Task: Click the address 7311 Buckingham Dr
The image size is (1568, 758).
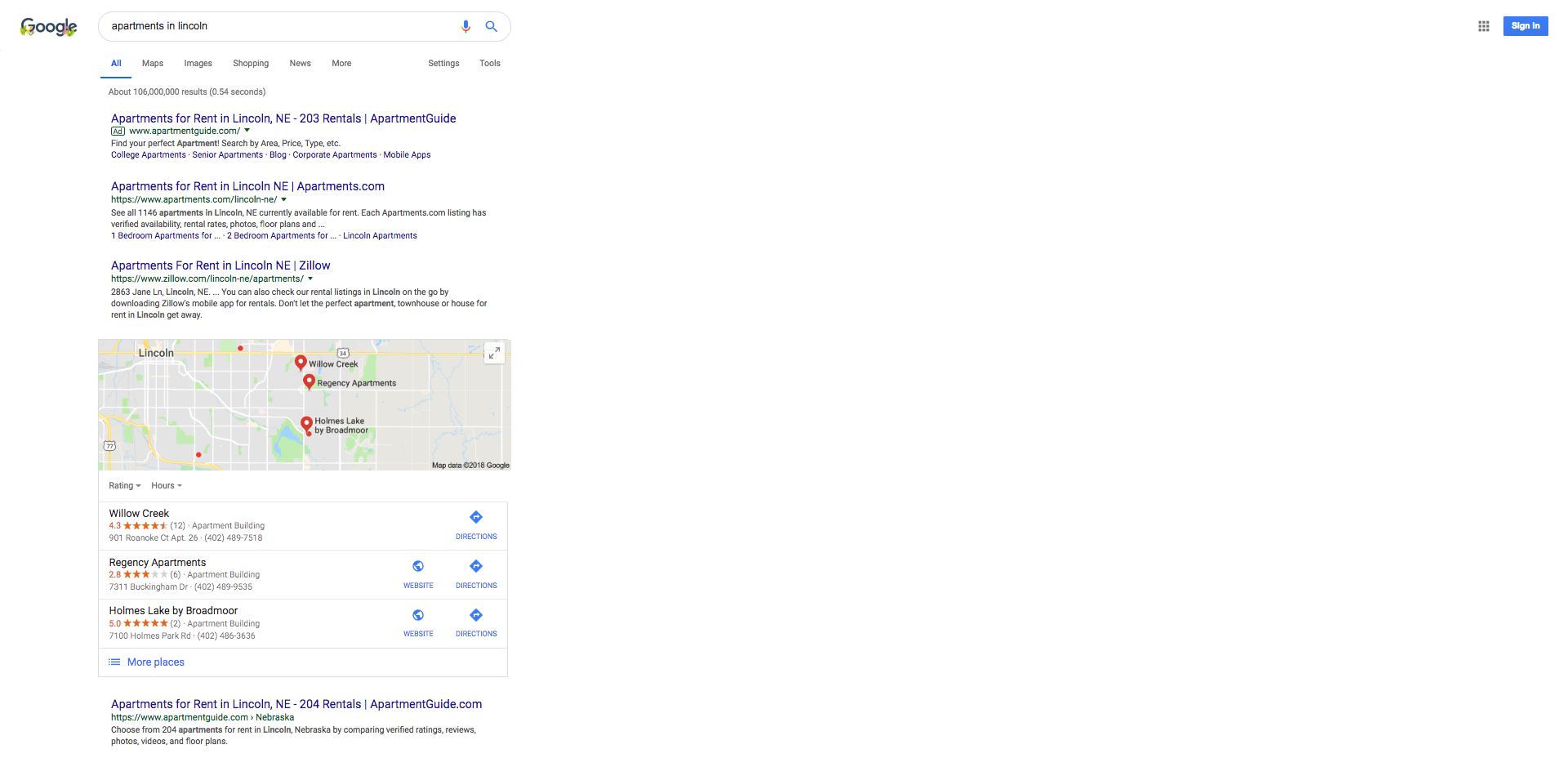Action: pos(149,586)
